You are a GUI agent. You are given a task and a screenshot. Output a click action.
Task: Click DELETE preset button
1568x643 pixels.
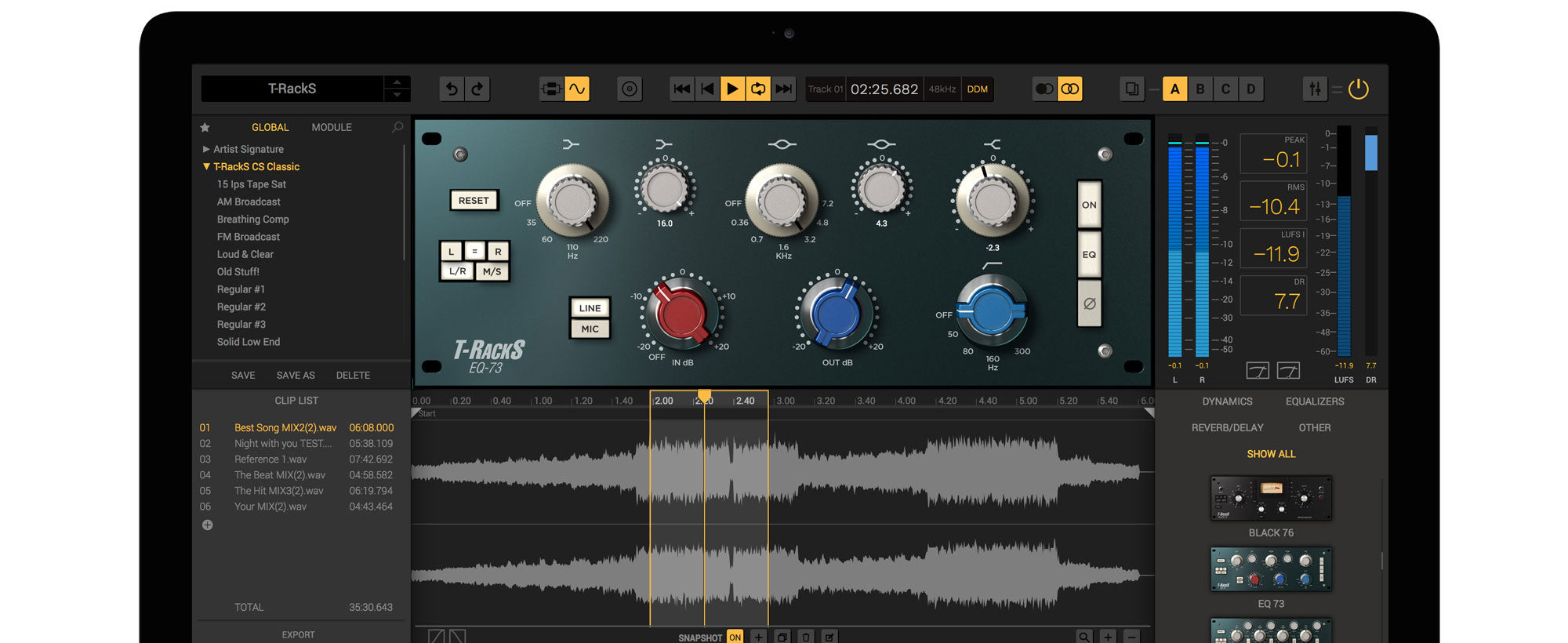[353, 376]
